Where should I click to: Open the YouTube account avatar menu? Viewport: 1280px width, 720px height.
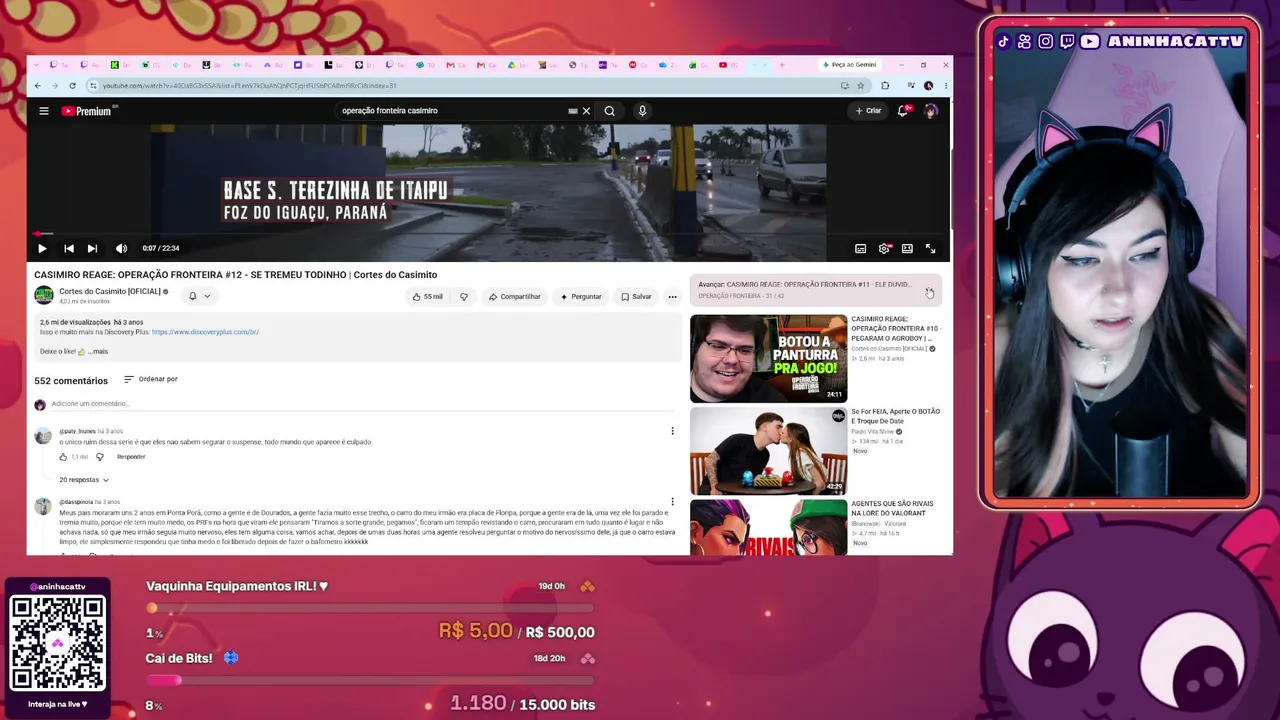931,111
